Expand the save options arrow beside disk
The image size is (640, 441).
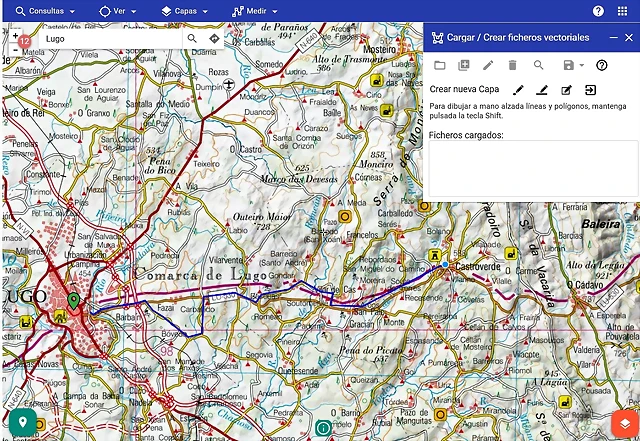tap(581, 65)
